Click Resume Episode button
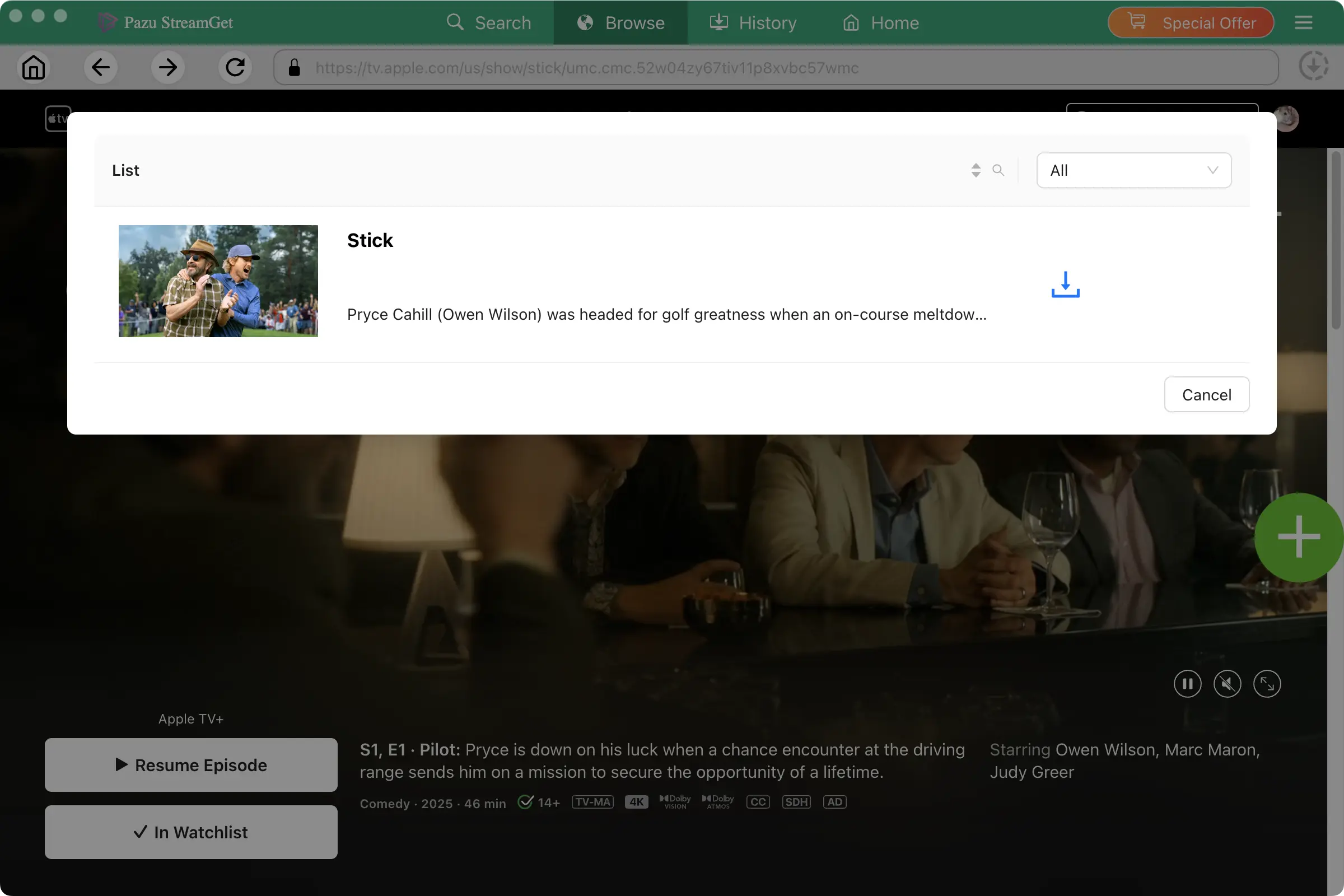1344x896 pixels. coord(191,764)
